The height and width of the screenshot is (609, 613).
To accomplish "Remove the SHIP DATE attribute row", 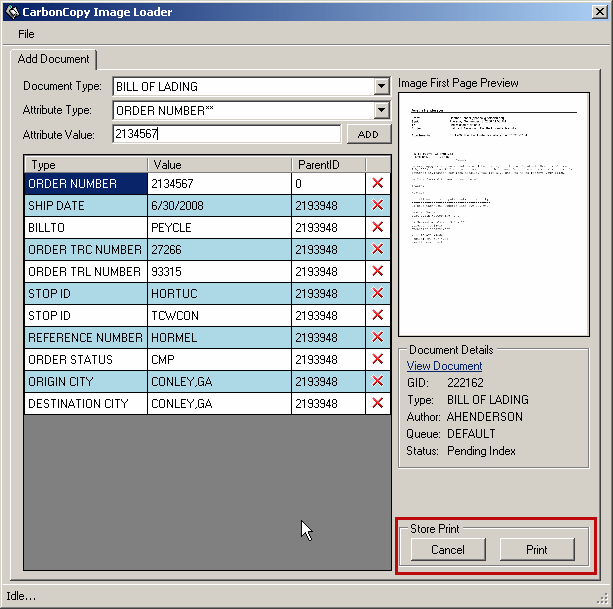I will (377, 206).
